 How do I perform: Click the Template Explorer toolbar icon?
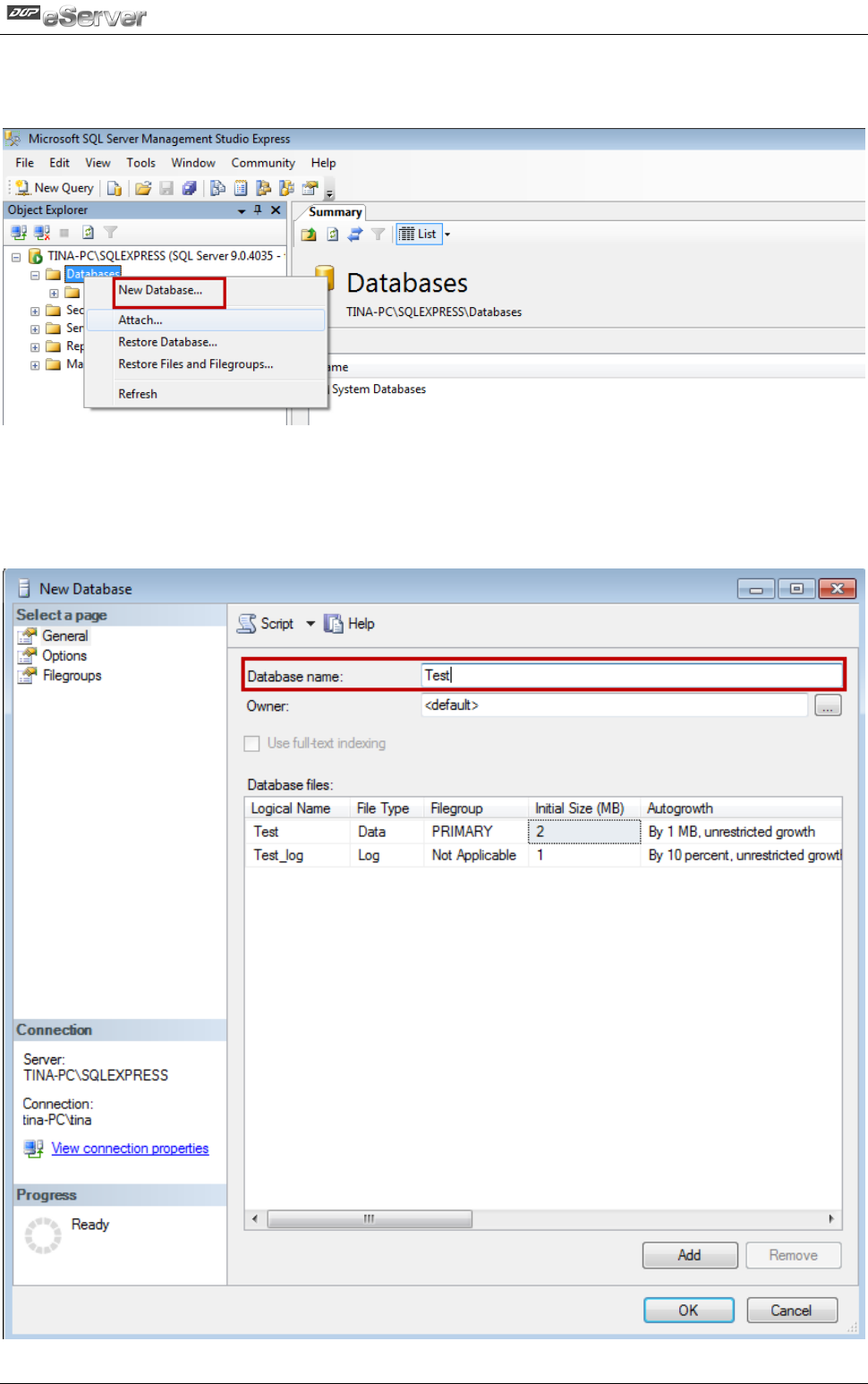coord(286,188)
